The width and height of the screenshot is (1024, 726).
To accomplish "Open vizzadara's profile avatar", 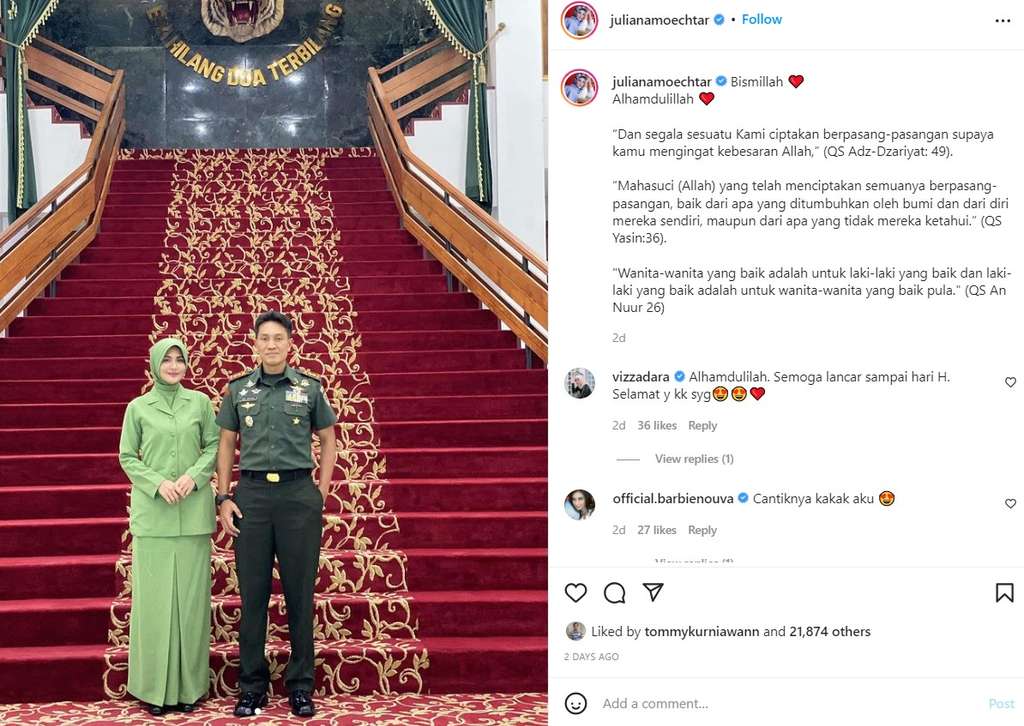I will (580, 383).
